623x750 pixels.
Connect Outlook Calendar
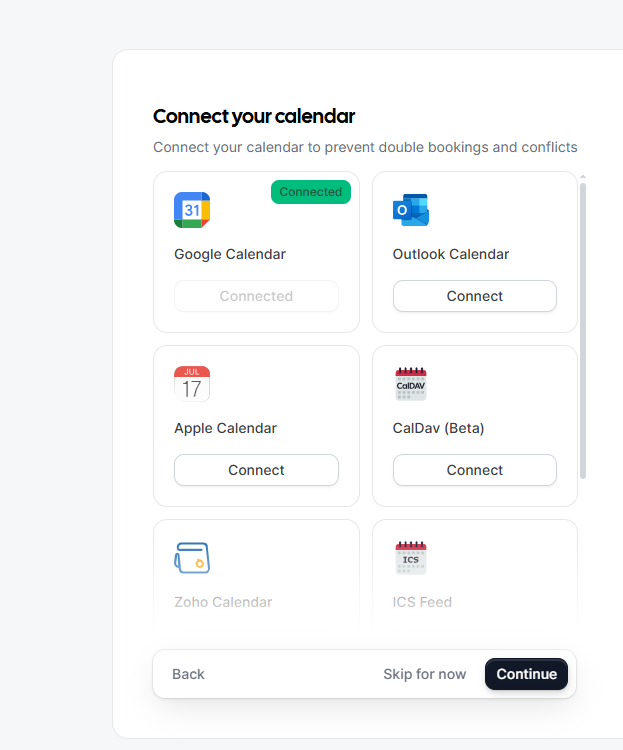474,296
